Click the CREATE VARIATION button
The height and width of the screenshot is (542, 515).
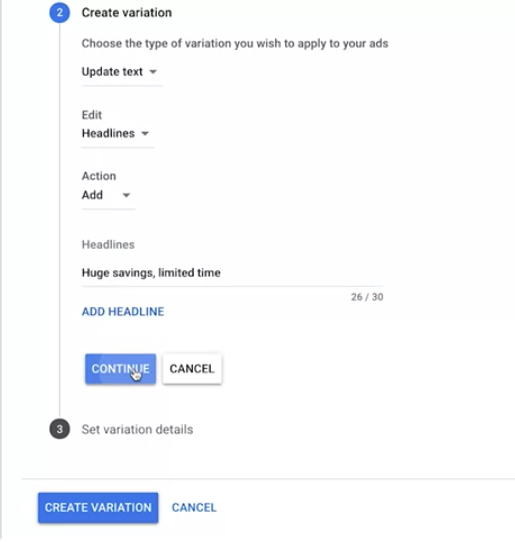click(x=98, y=507)
